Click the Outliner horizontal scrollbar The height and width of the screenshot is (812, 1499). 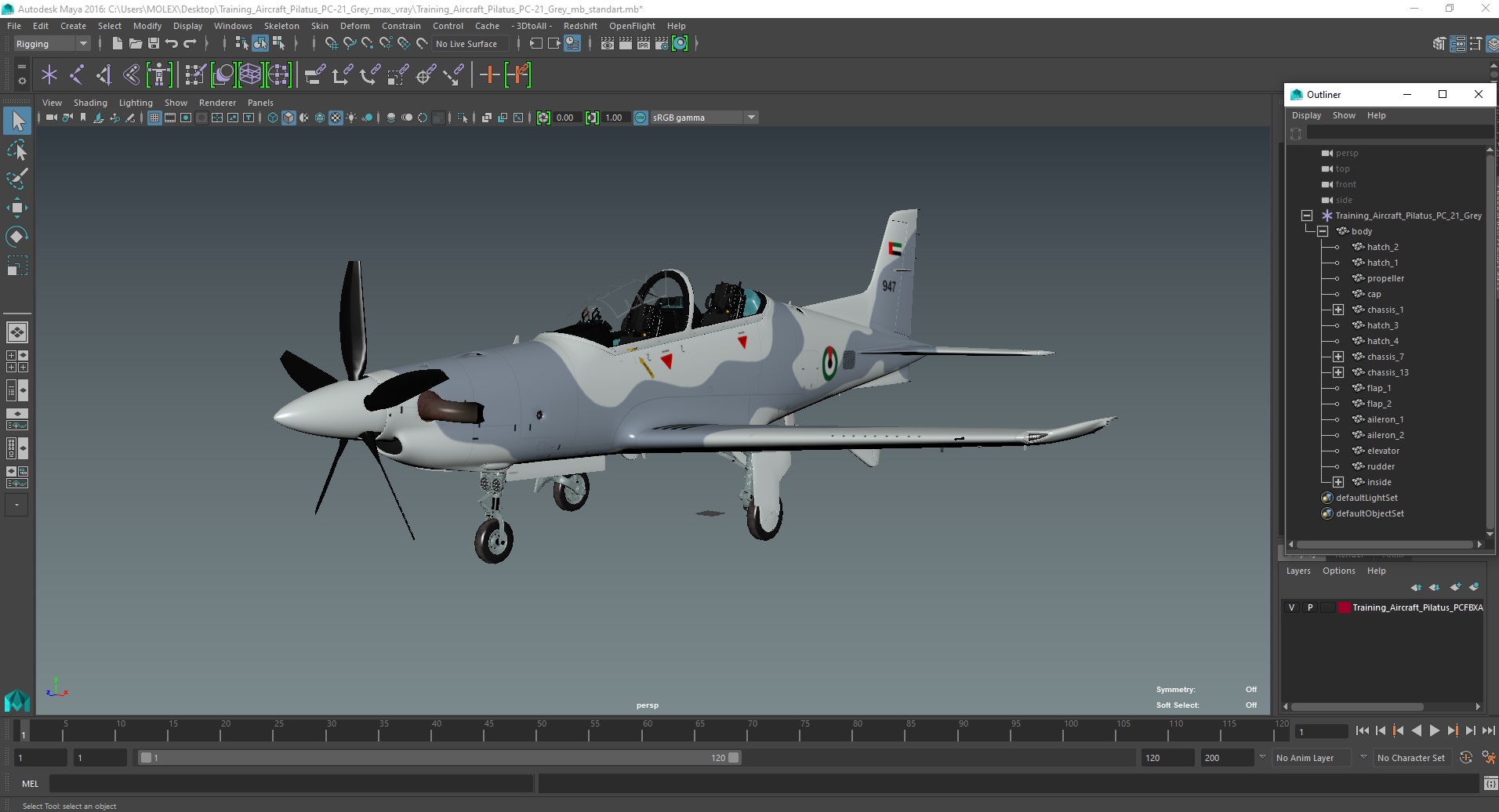[x=1385, y=544]
